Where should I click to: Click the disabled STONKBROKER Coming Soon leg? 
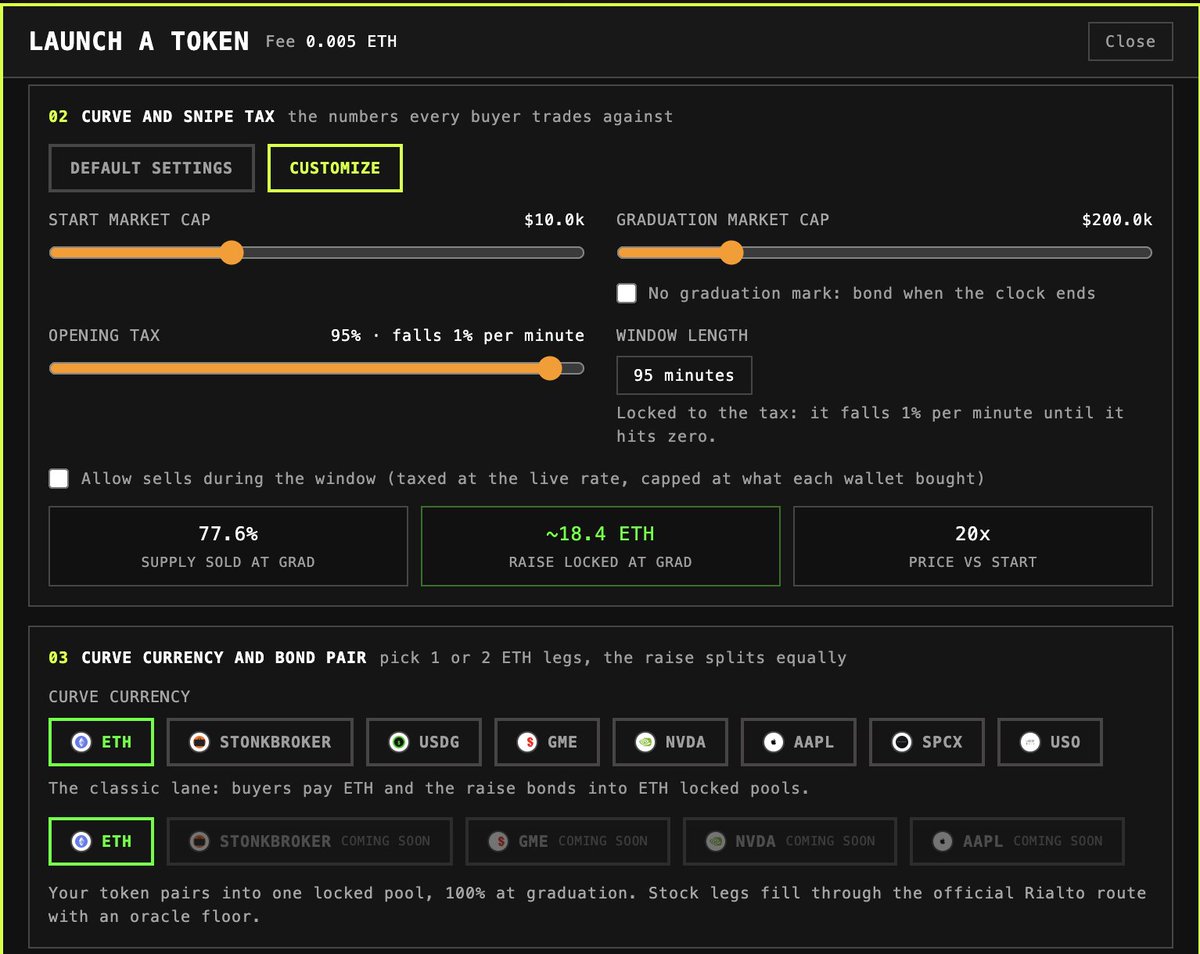[x=310, y=841]
